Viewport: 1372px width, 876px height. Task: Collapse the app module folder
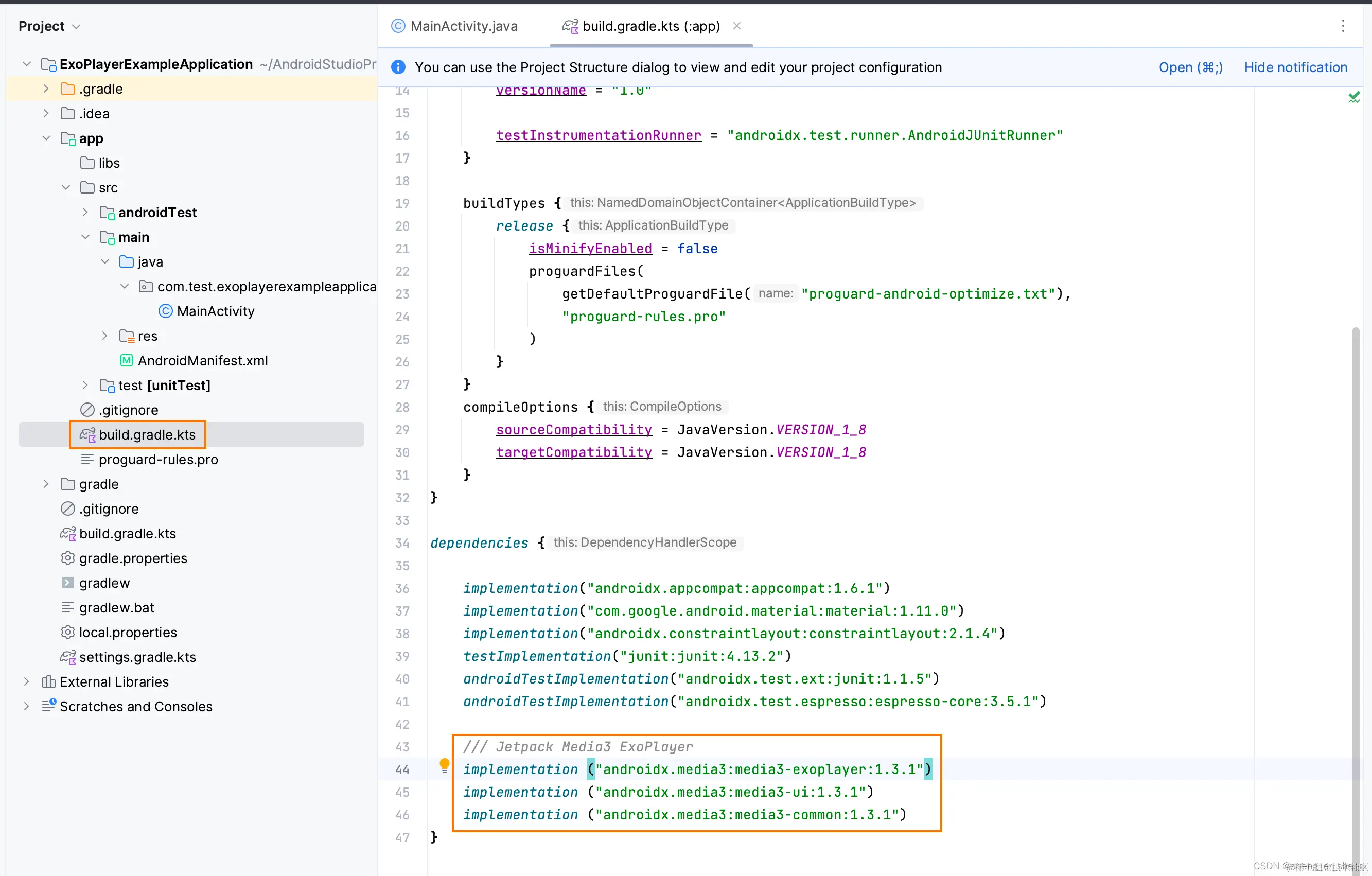click(46, 138)
